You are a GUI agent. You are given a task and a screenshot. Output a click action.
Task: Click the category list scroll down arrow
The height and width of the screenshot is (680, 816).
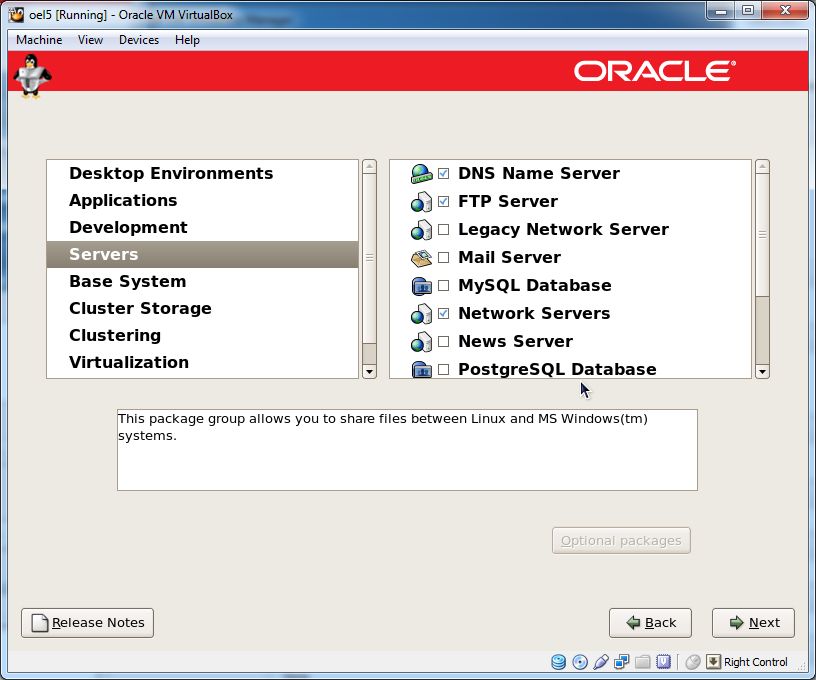[369, 371]
